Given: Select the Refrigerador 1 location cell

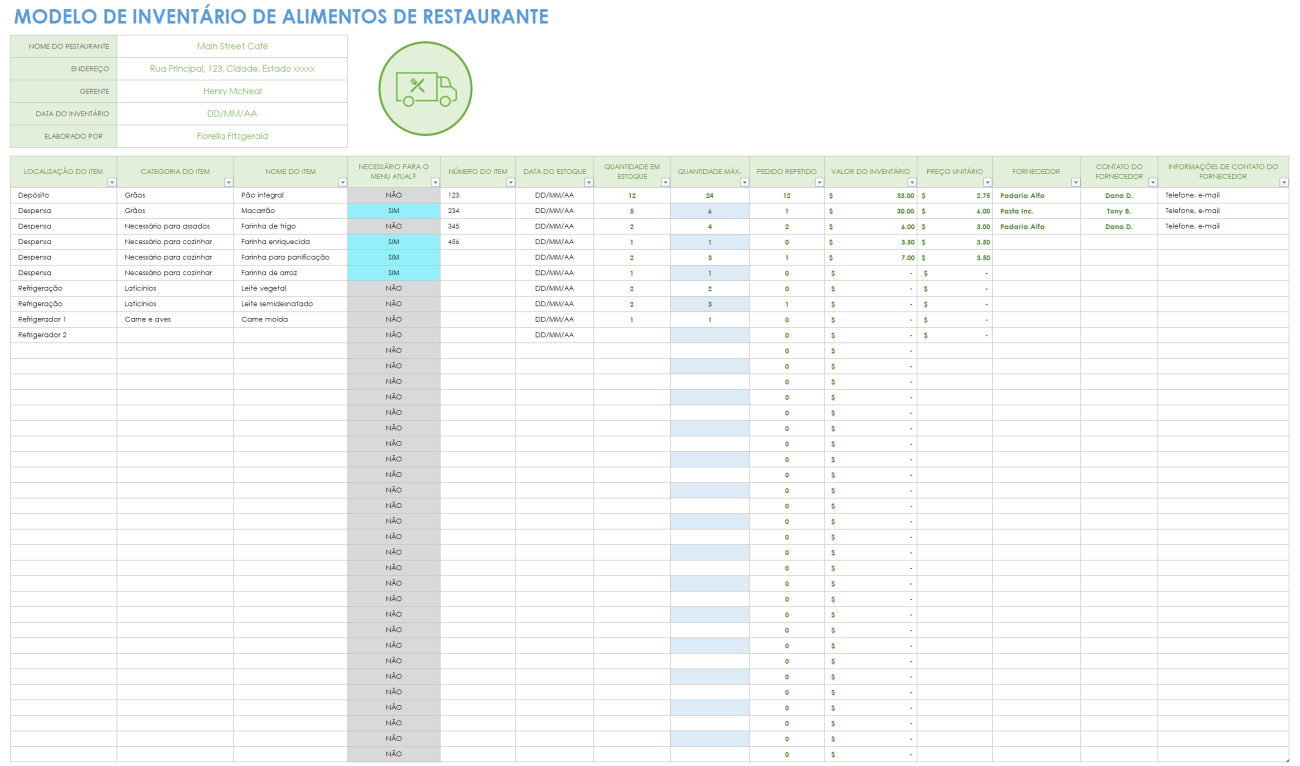Looking at the screenshot, I should pos(63,319).
